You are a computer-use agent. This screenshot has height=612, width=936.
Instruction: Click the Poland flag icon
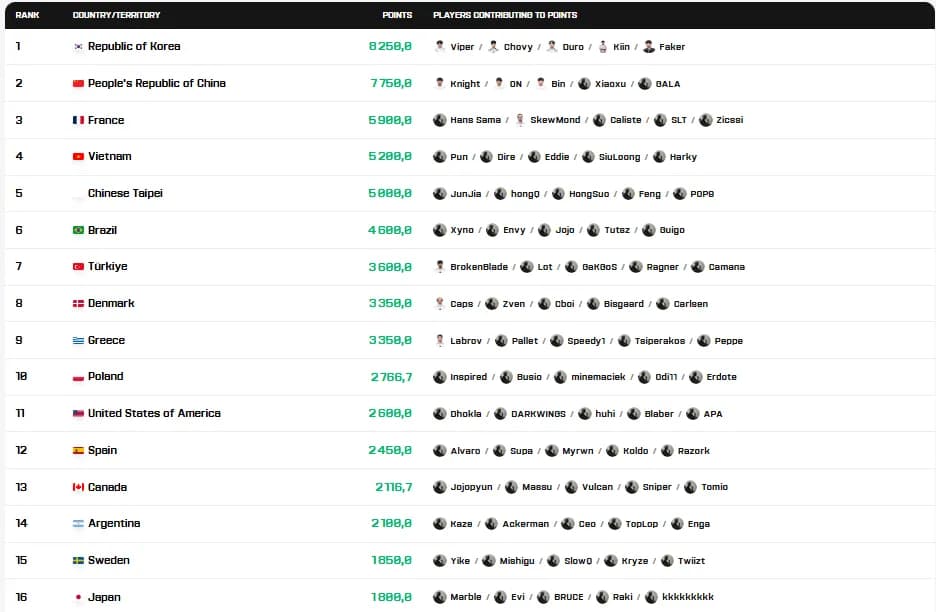[x=78, y=377]
